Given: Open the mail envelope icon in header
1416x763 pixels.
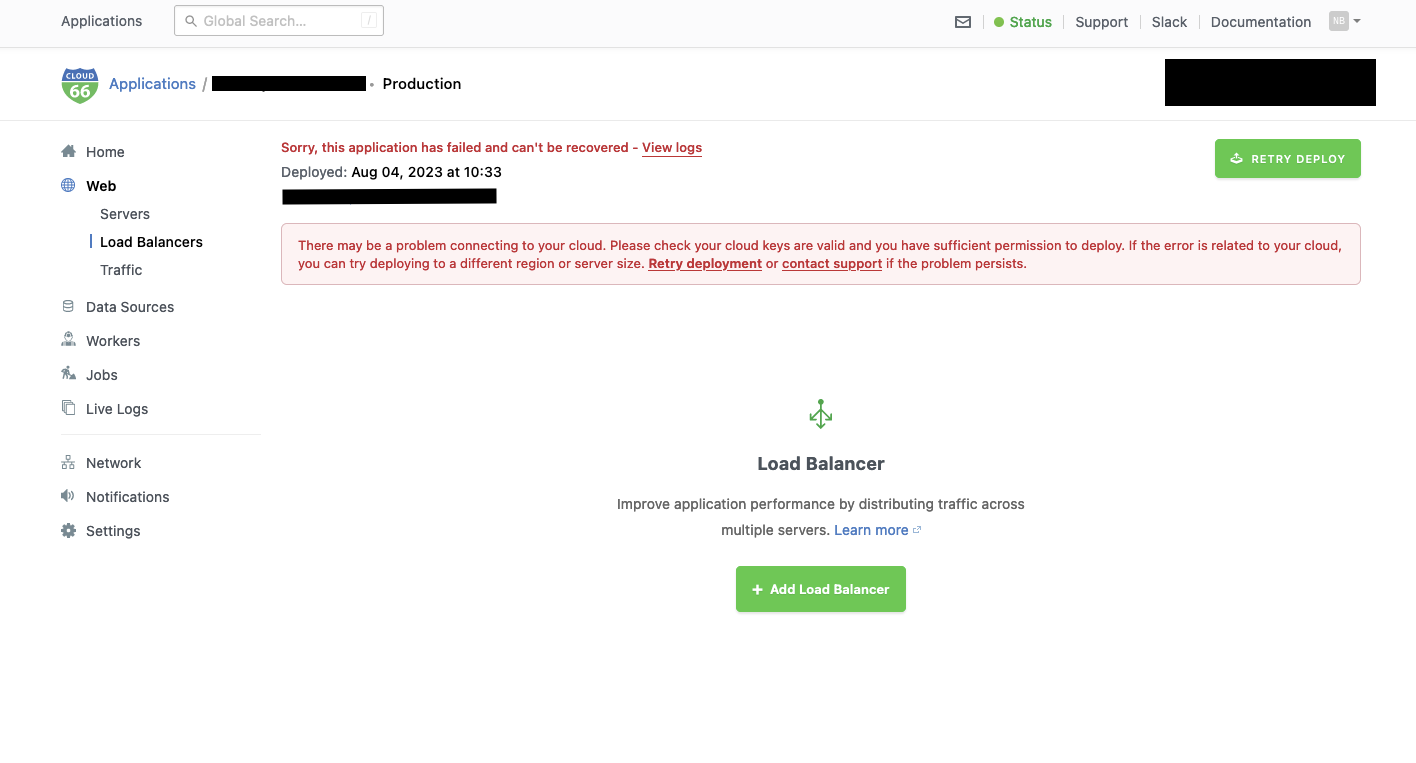Looking at the screenshot, I should pos(963,22).
